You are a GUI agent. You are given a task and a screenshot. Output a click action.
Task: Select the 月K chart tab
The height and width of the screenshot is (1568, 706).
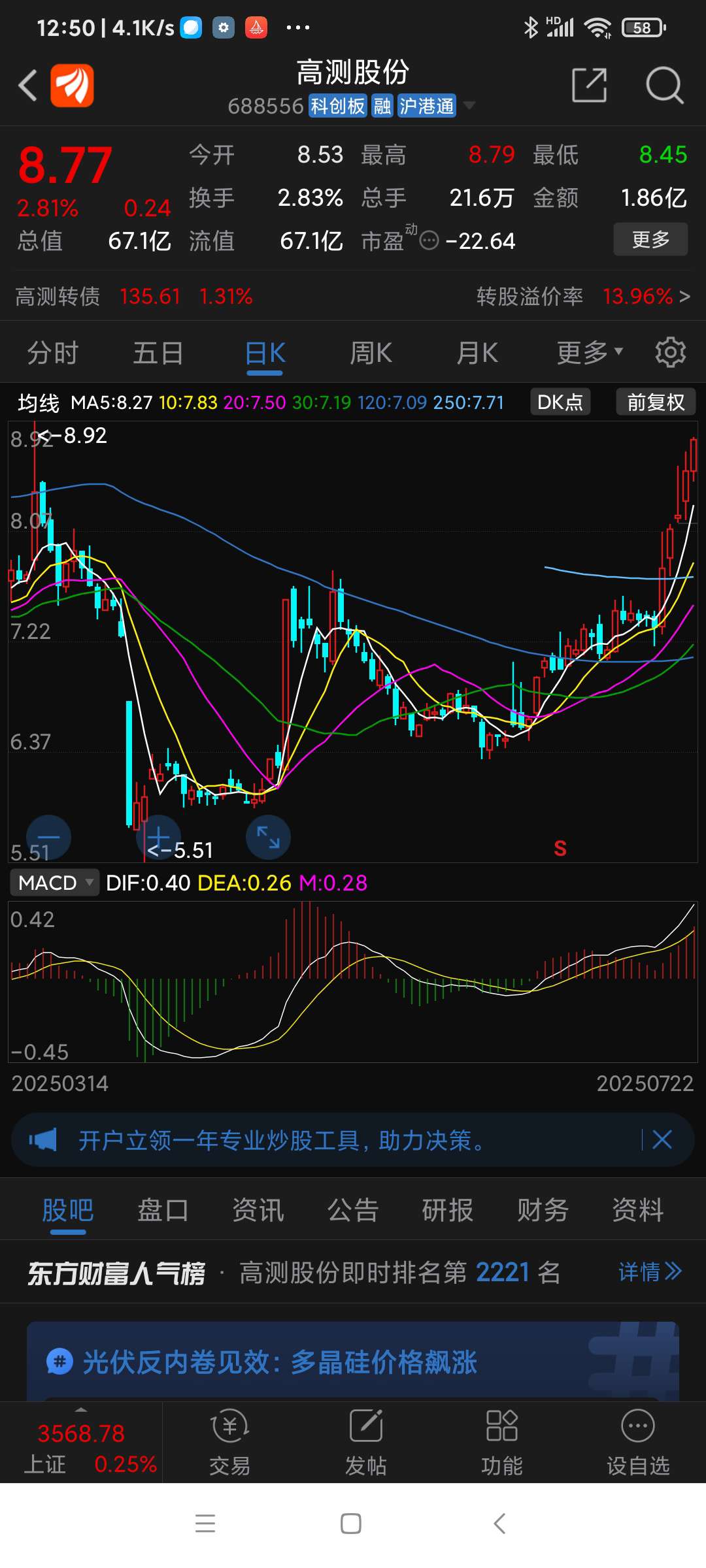click(x=477, y=353)
